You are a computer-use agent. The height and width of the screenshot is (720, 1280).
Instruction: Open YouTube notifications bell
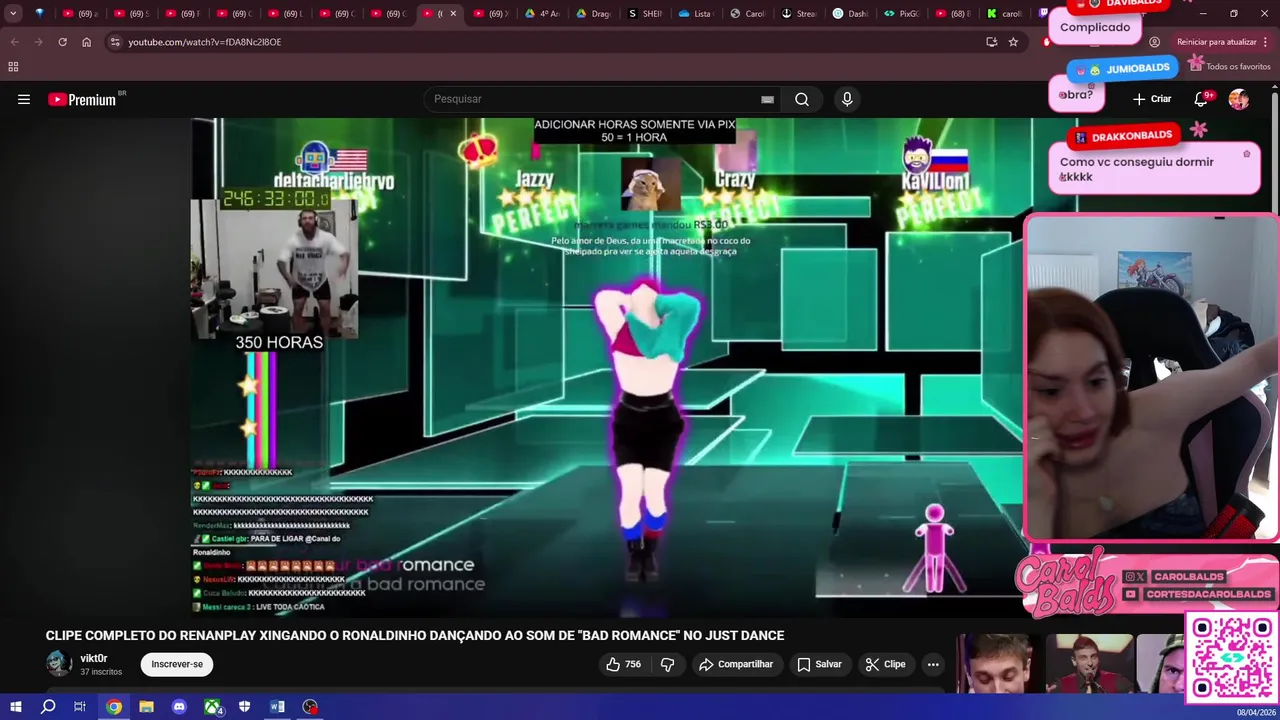pos(1202,99)
